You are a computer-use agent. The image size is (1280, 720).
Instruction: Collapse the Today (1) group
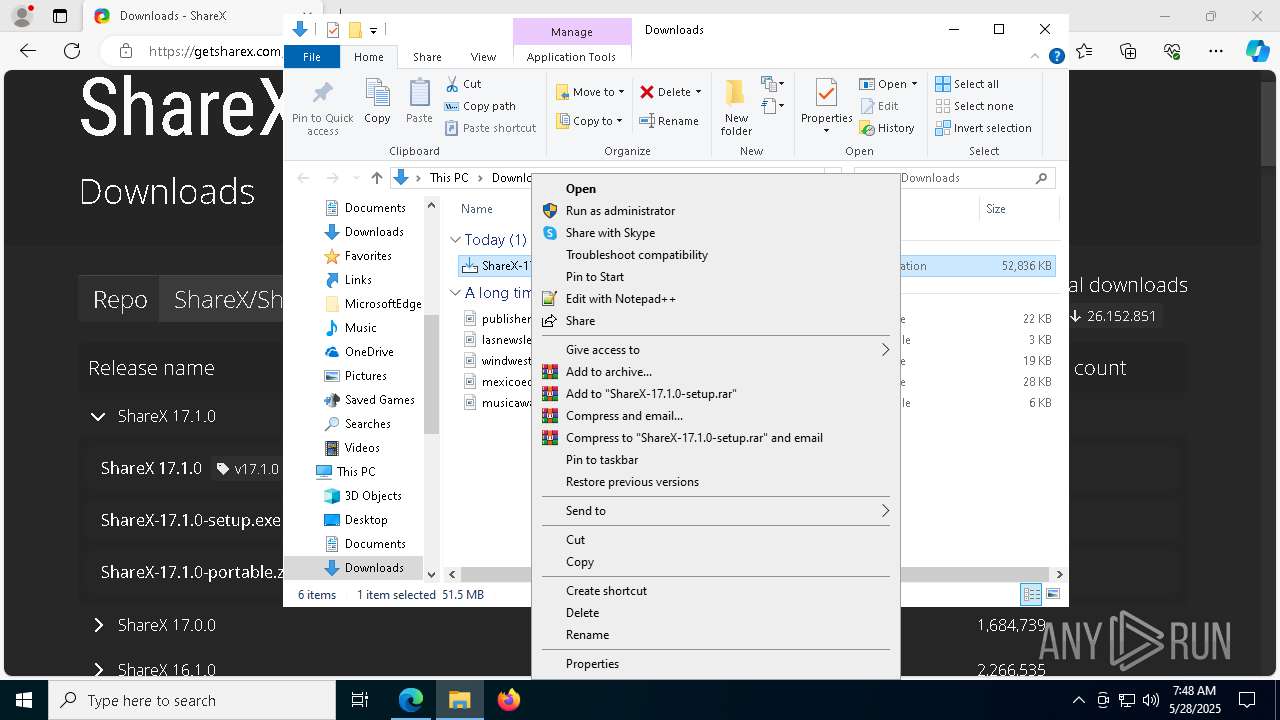[x=455, y=240]
